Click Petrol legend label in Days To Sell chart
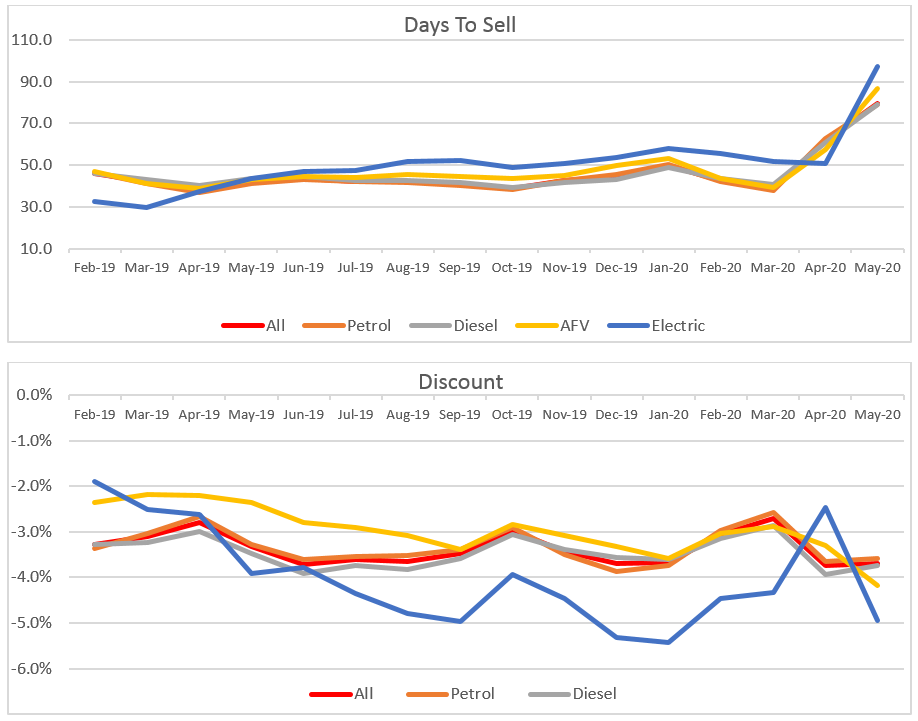918x721 pixels. (x=371, y=325)
